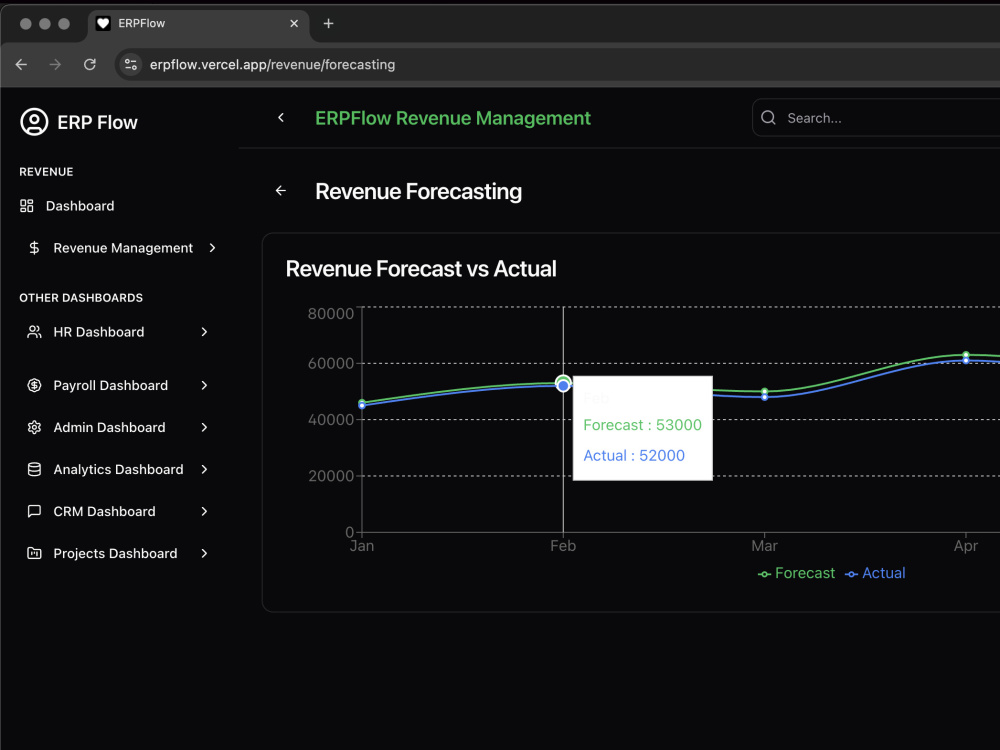Click the ERP Flow brand name
1000x750 pixels.
[98, 122]
